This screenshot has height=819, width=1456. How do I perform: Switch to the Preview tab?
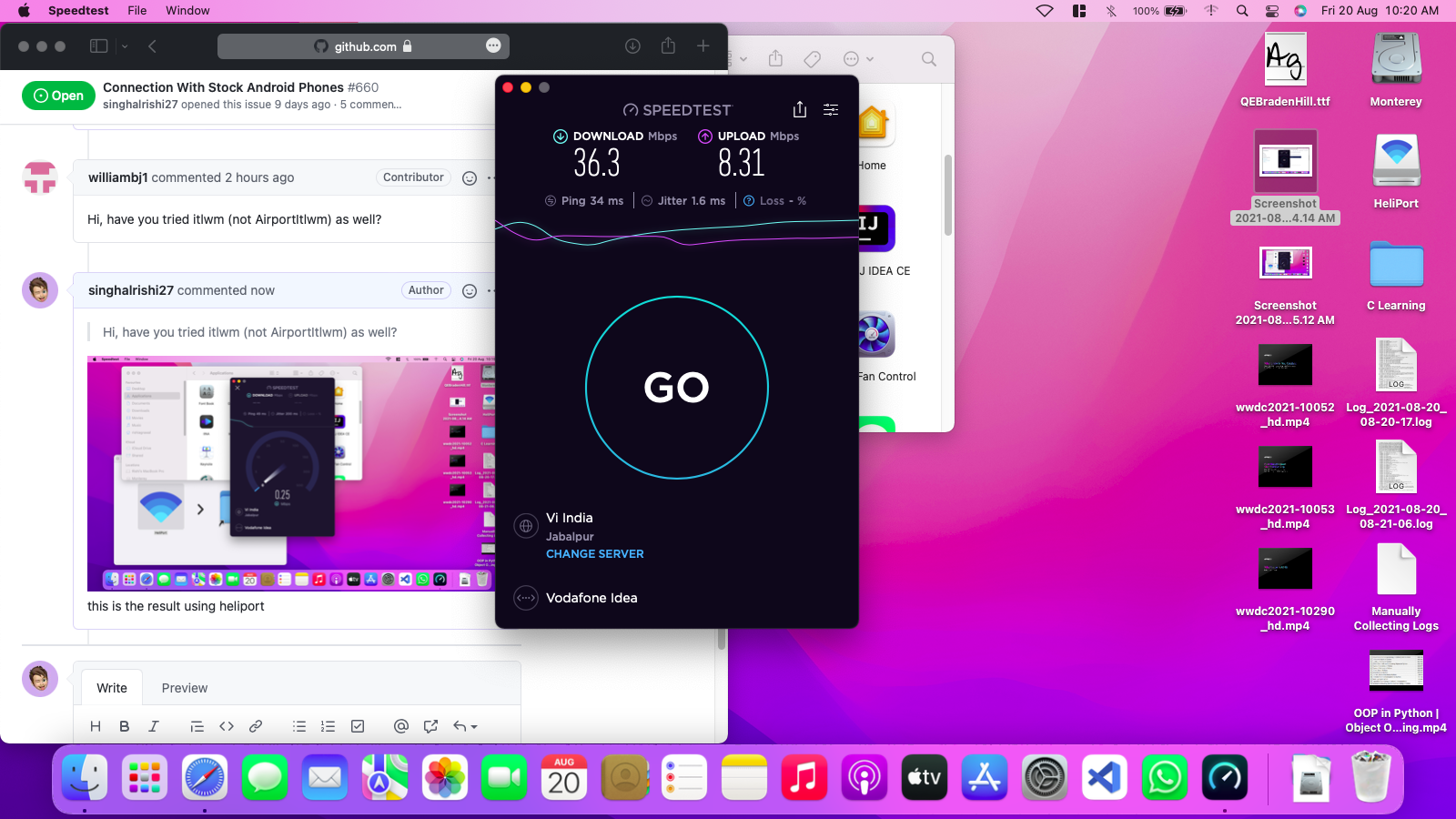click(x=185, y=688)
